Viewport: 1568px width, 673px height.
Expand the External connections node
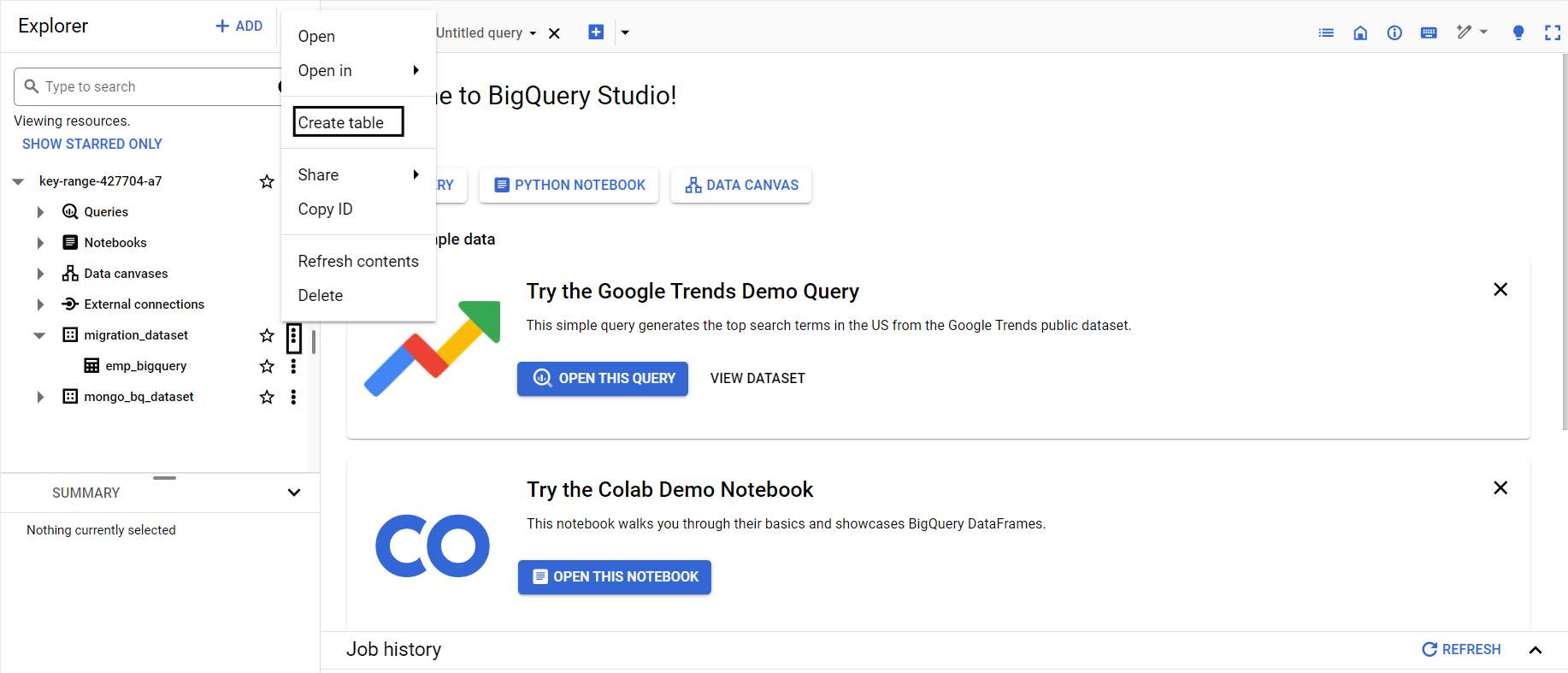(40, 304)
